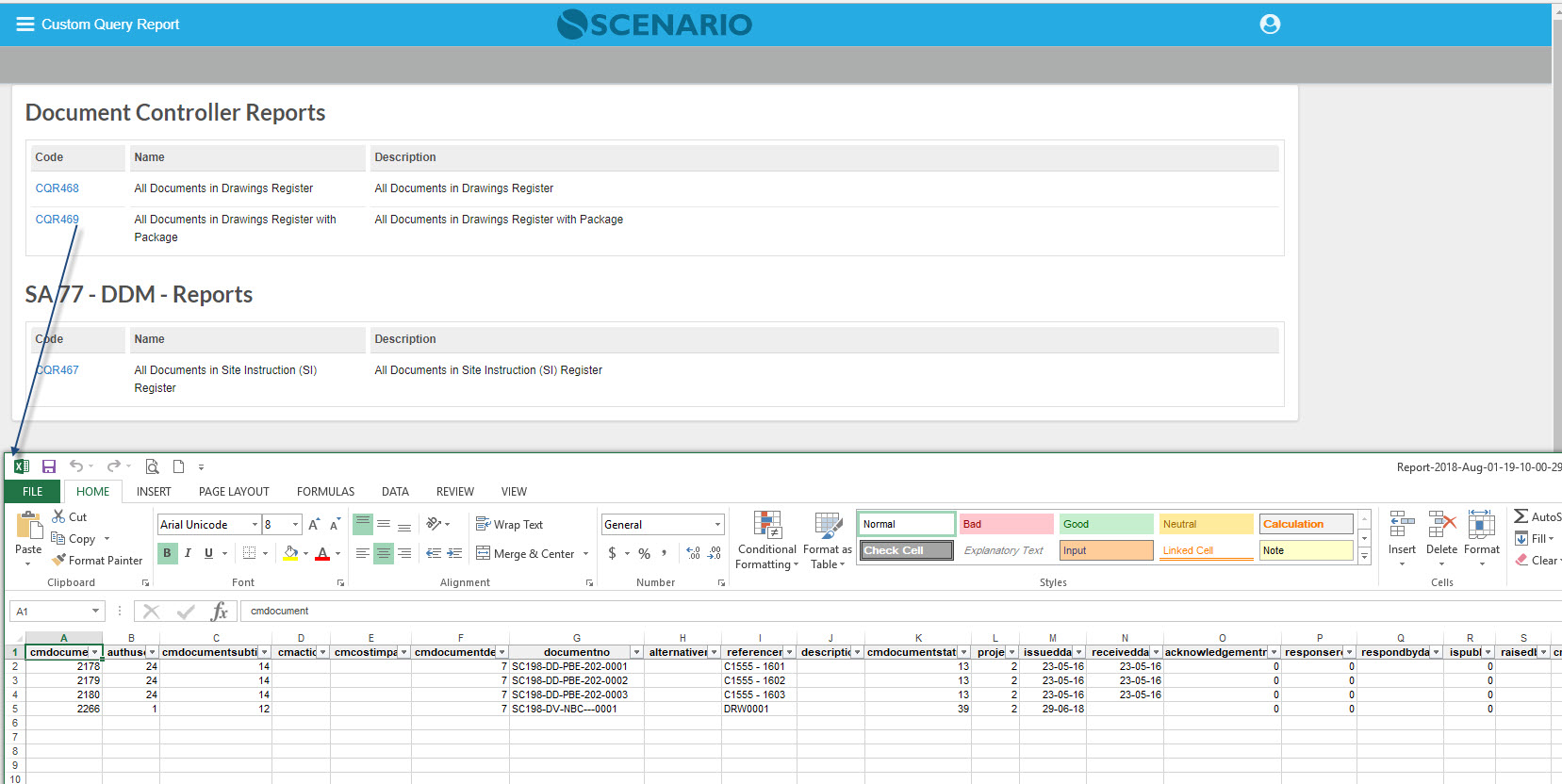Open filter dropdown for documentno column
Viewport: 1562px width, 784px height.
point(636,652)
